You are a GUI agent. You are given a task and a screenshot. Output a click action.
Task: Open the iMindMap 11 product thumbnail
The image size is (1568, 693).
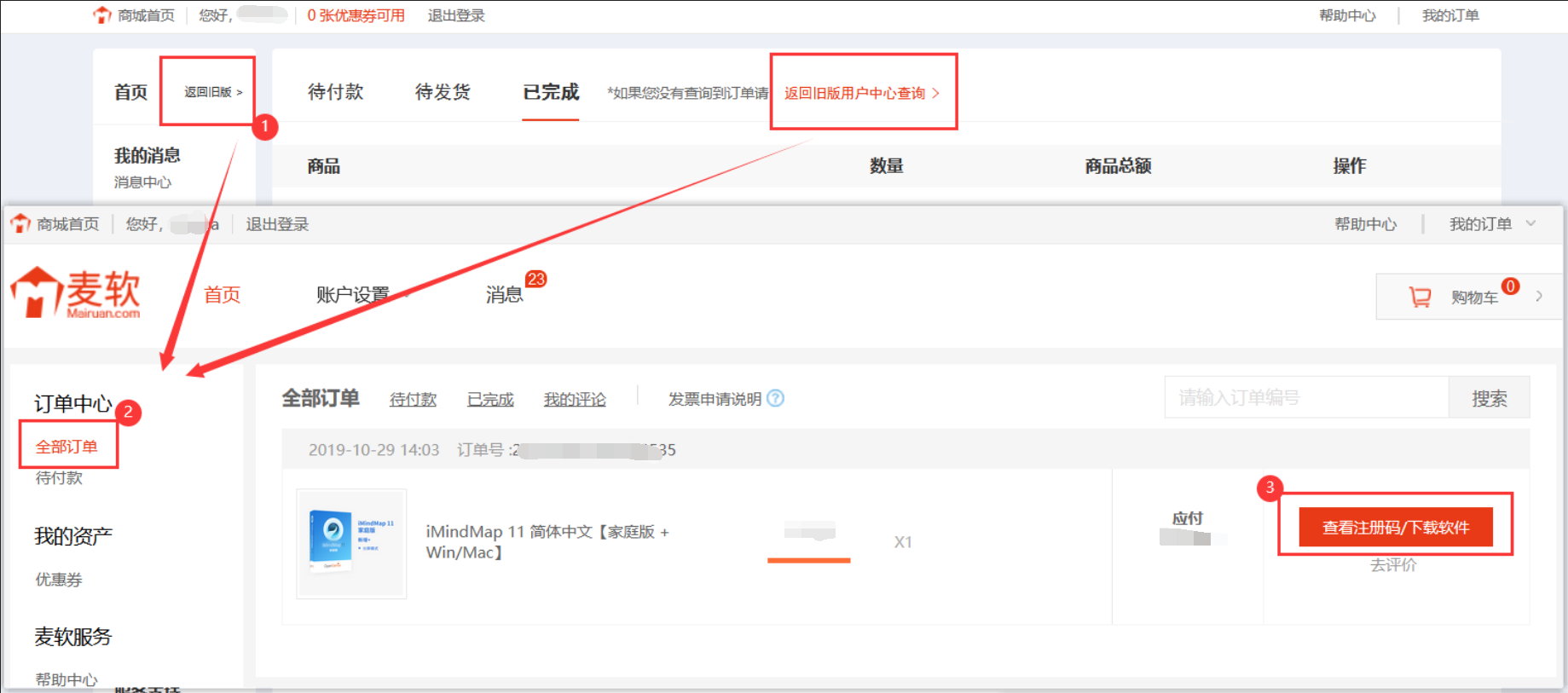point(351,543)
